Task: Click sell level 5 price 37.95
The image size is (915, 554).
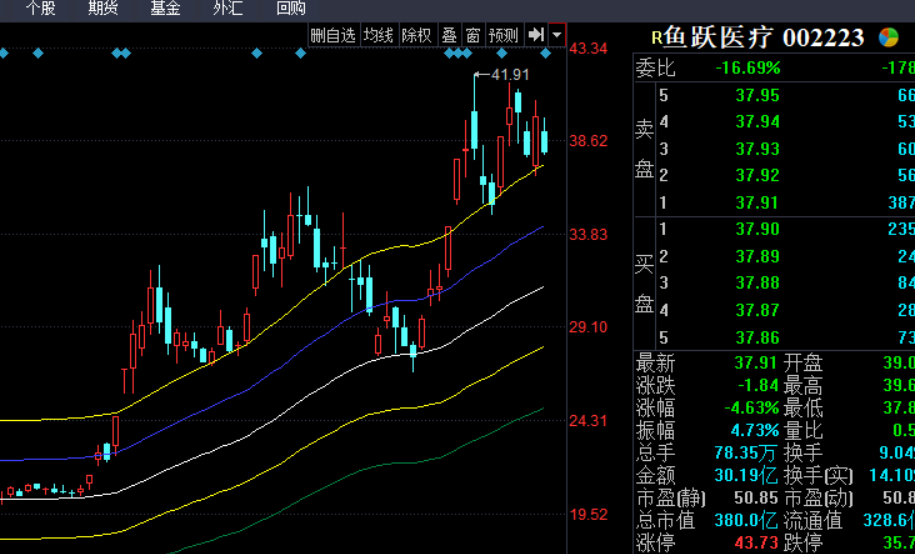Action: pyautogui.click(x=757, y=95)
